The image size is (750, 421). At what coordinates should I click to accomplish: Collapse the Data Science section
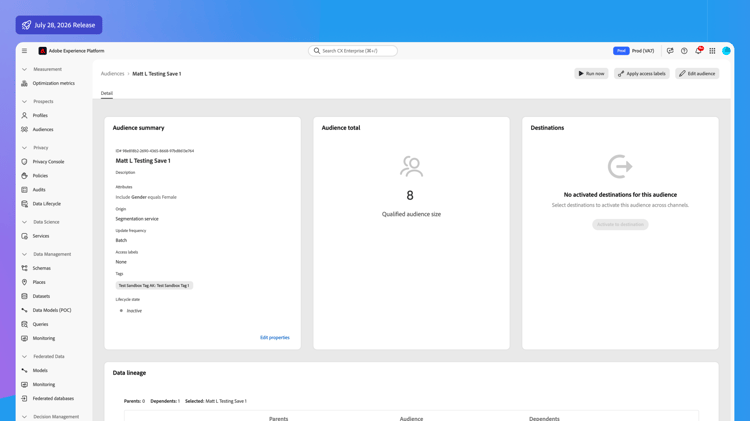point(24,222)
